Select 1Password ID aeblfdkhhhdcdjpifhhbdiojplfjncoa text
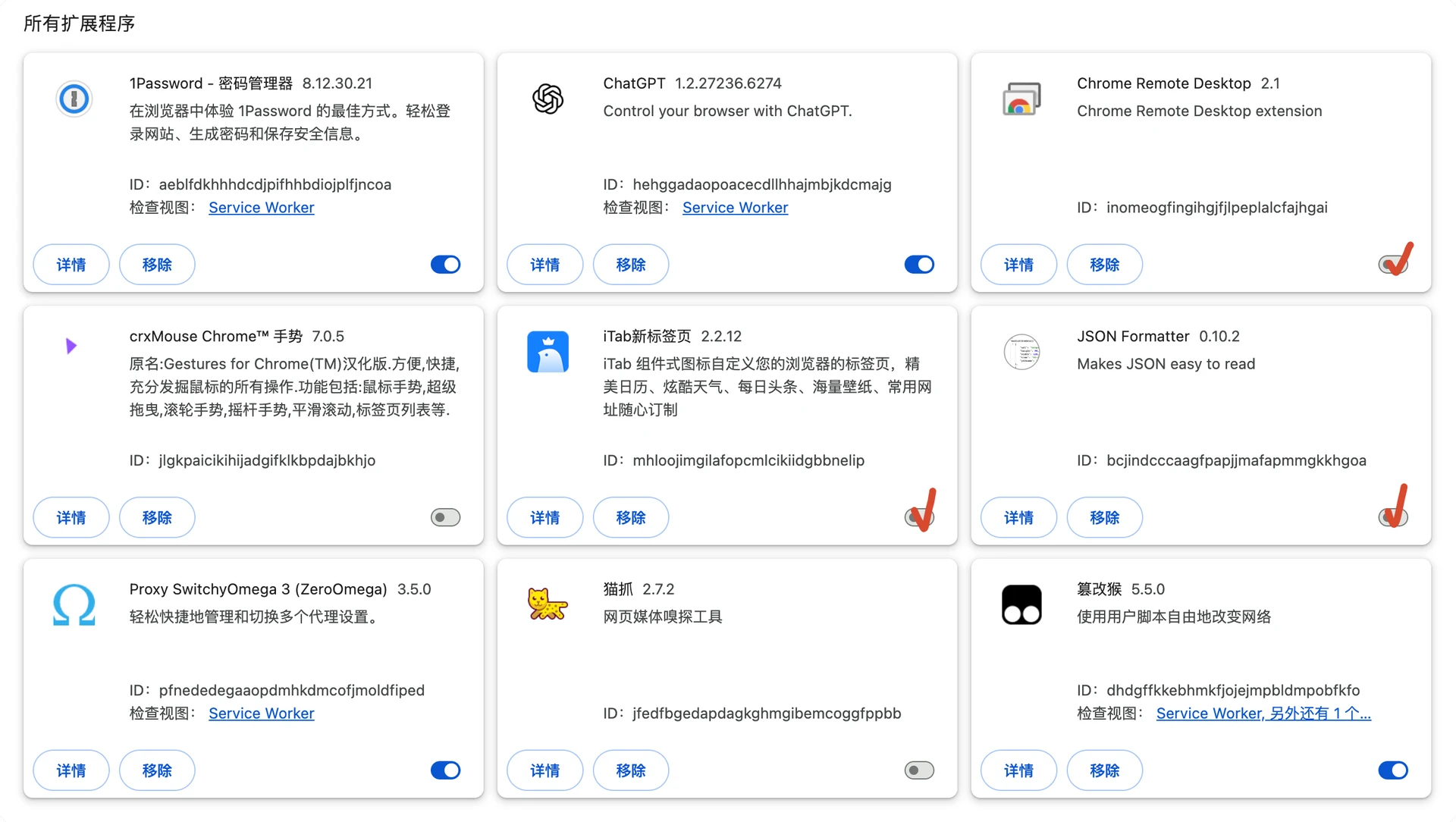Viewport: 1456px width, 822px height. (x=275, y=184)
